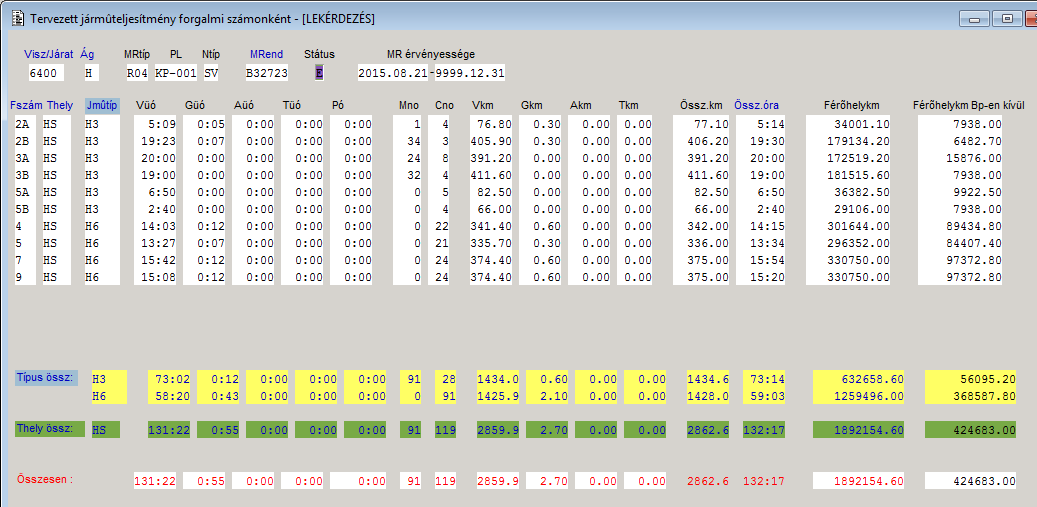Click Vüó value 19:23 in row 2B
Screen dimensions: 1037x507
[x=156, y=141]
